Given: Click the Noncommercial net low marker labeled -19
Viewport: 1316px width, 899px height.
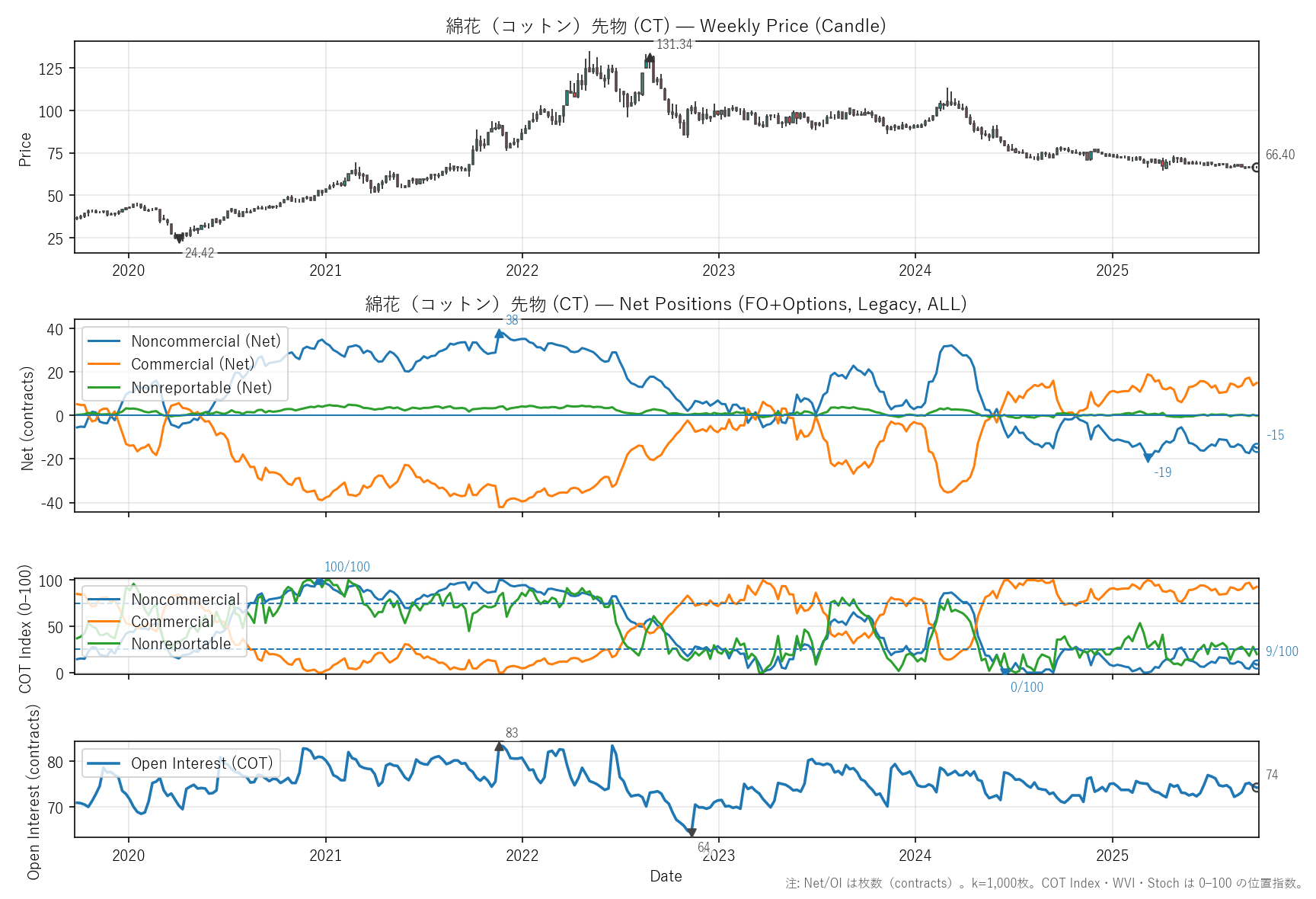Looking at the screenshot, I should (x=1148, y=458).
